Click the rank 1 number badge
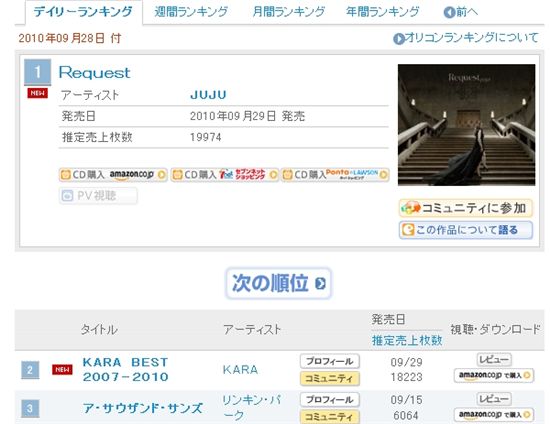Screen dimensions: 550x424 click(x=38, y=72)
